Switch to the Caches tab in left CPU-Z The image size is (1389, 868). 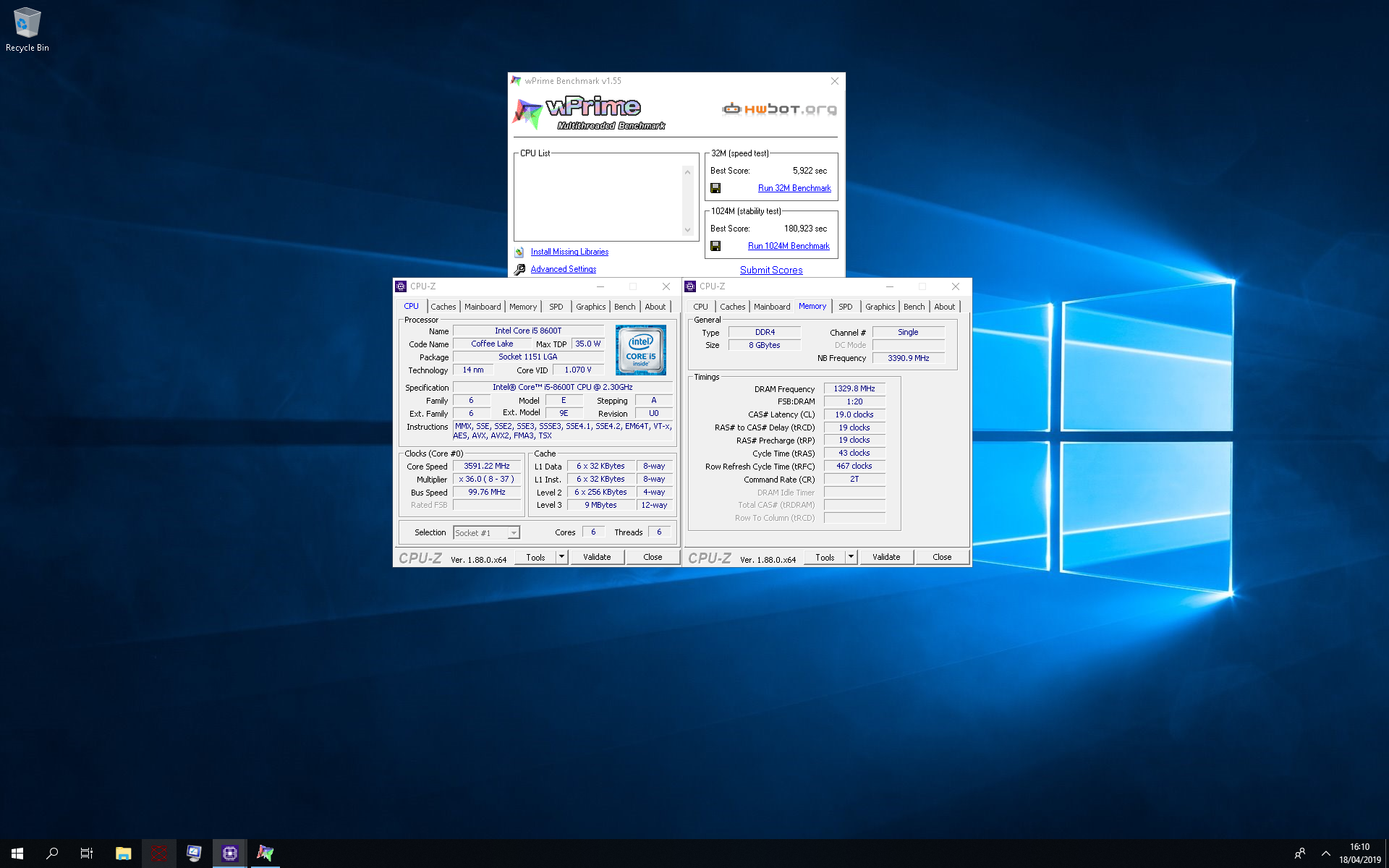[443, 307]
